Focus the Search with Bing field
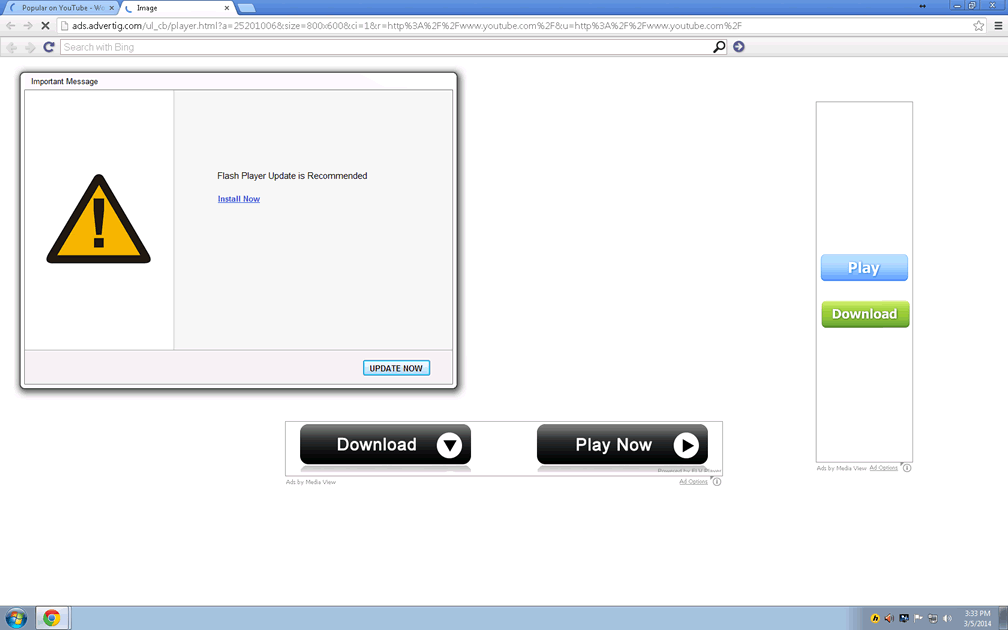The height and width of the screenshot is (630, 1008). tap(385, 47)
